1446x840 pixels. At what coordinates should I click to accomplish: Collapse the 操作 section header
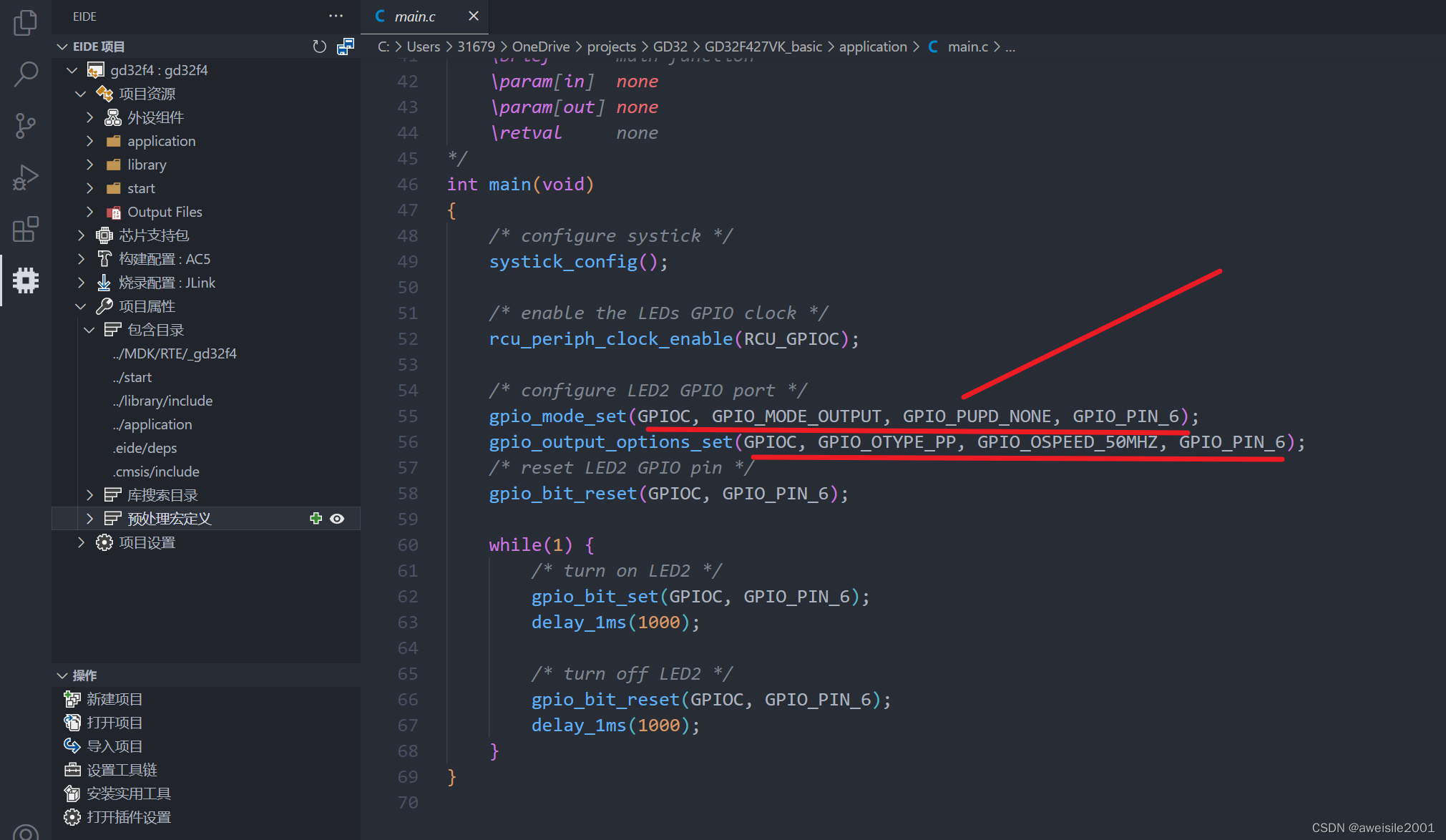coord(206,675)
